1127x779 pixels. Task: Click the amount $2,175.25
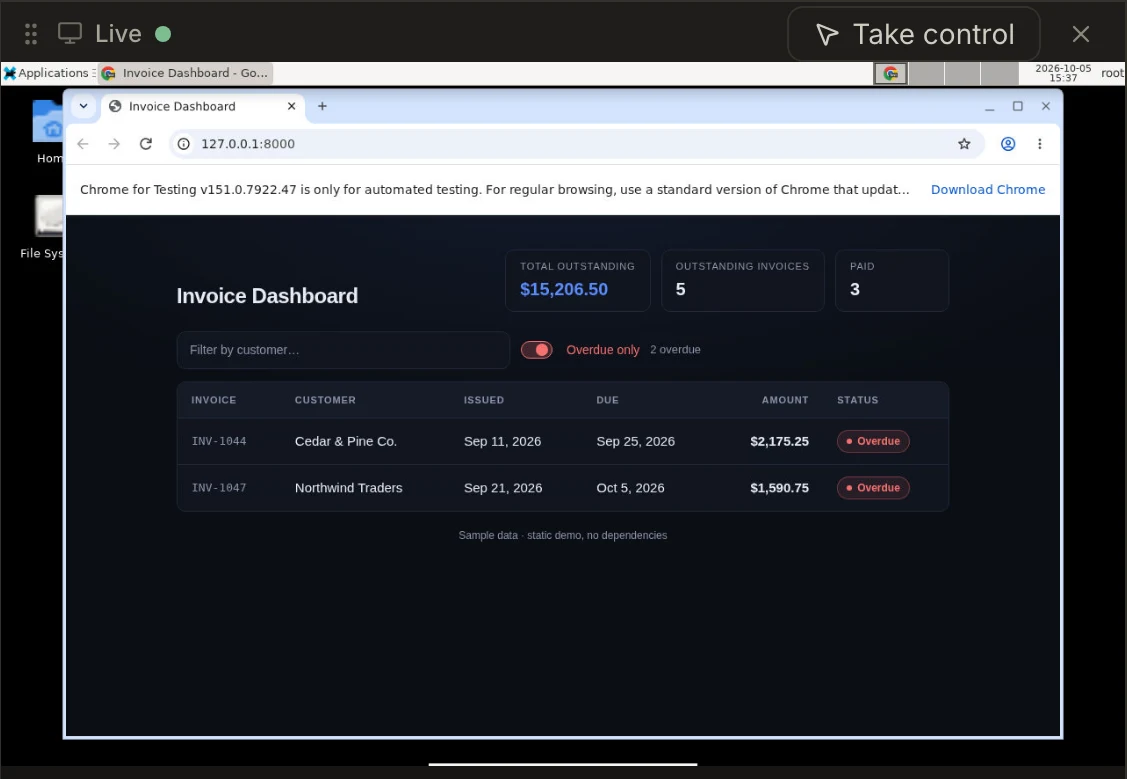point(779,441)
